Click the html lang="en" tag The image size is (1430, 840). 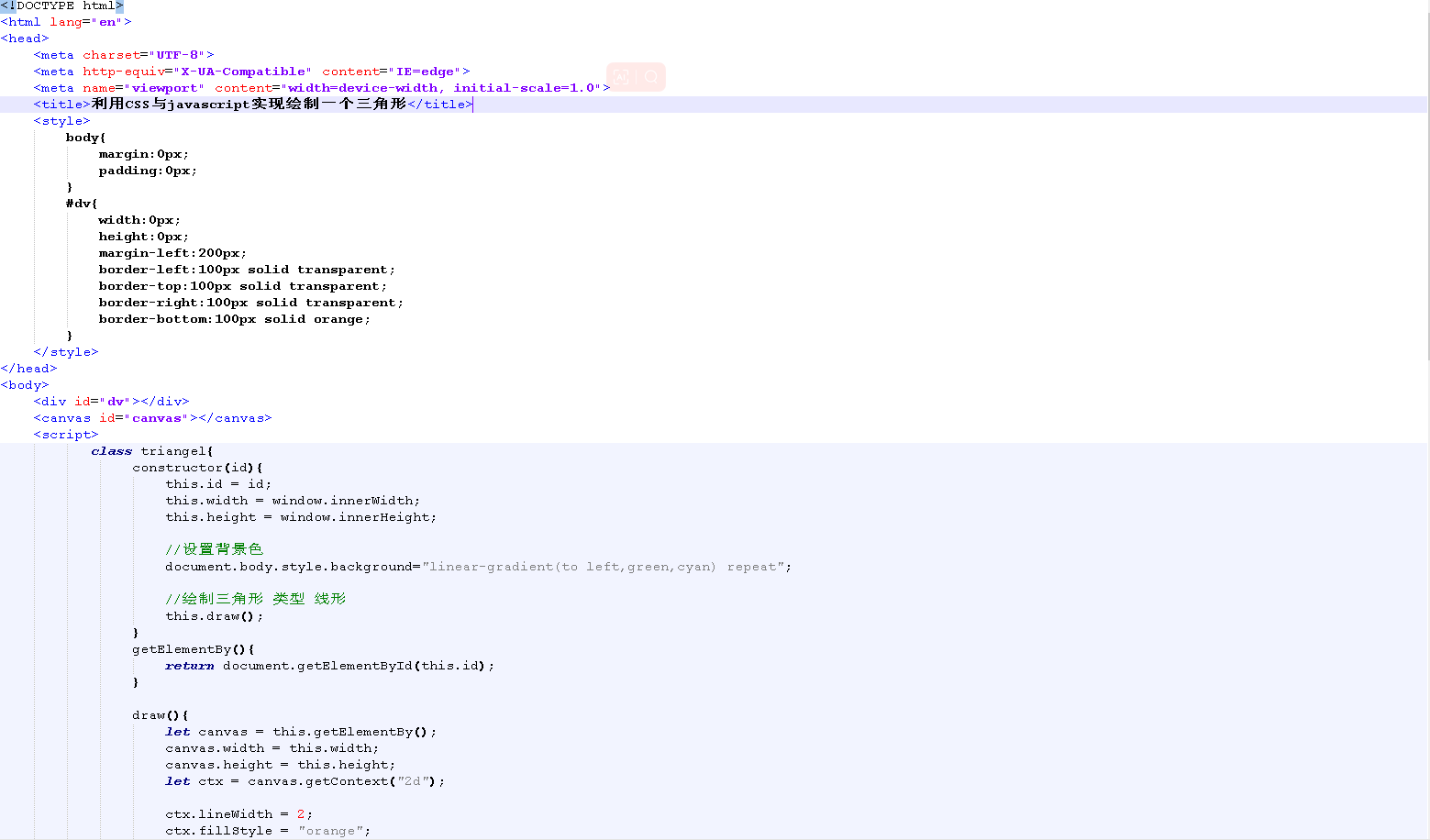point(66,22)
